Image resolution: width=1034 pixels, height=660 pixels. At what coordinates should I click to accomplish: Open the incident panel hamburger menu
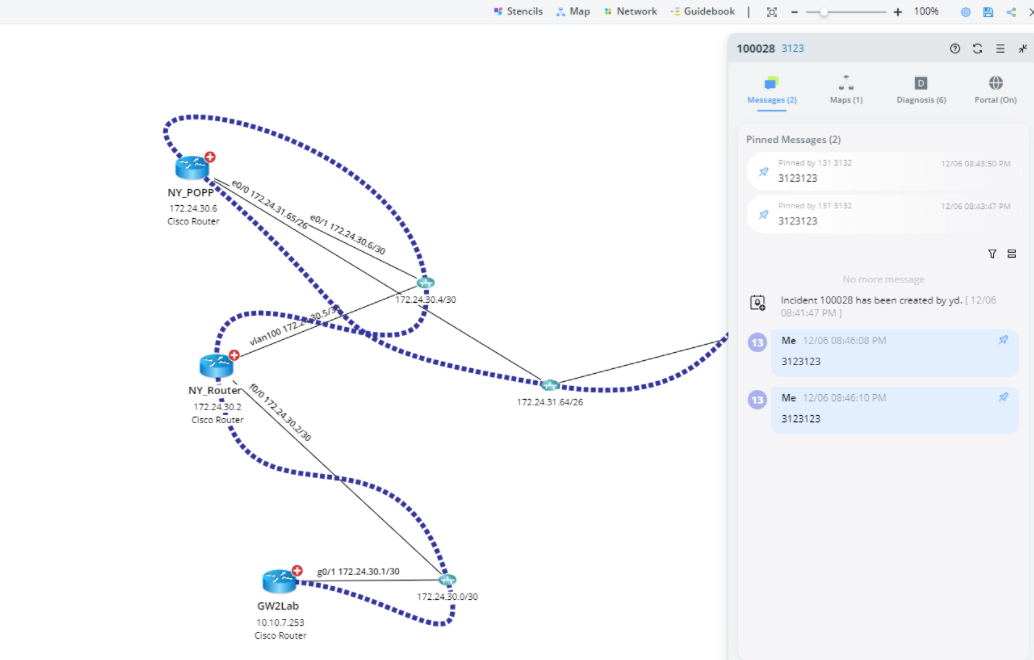click(x=1000, y=48)
